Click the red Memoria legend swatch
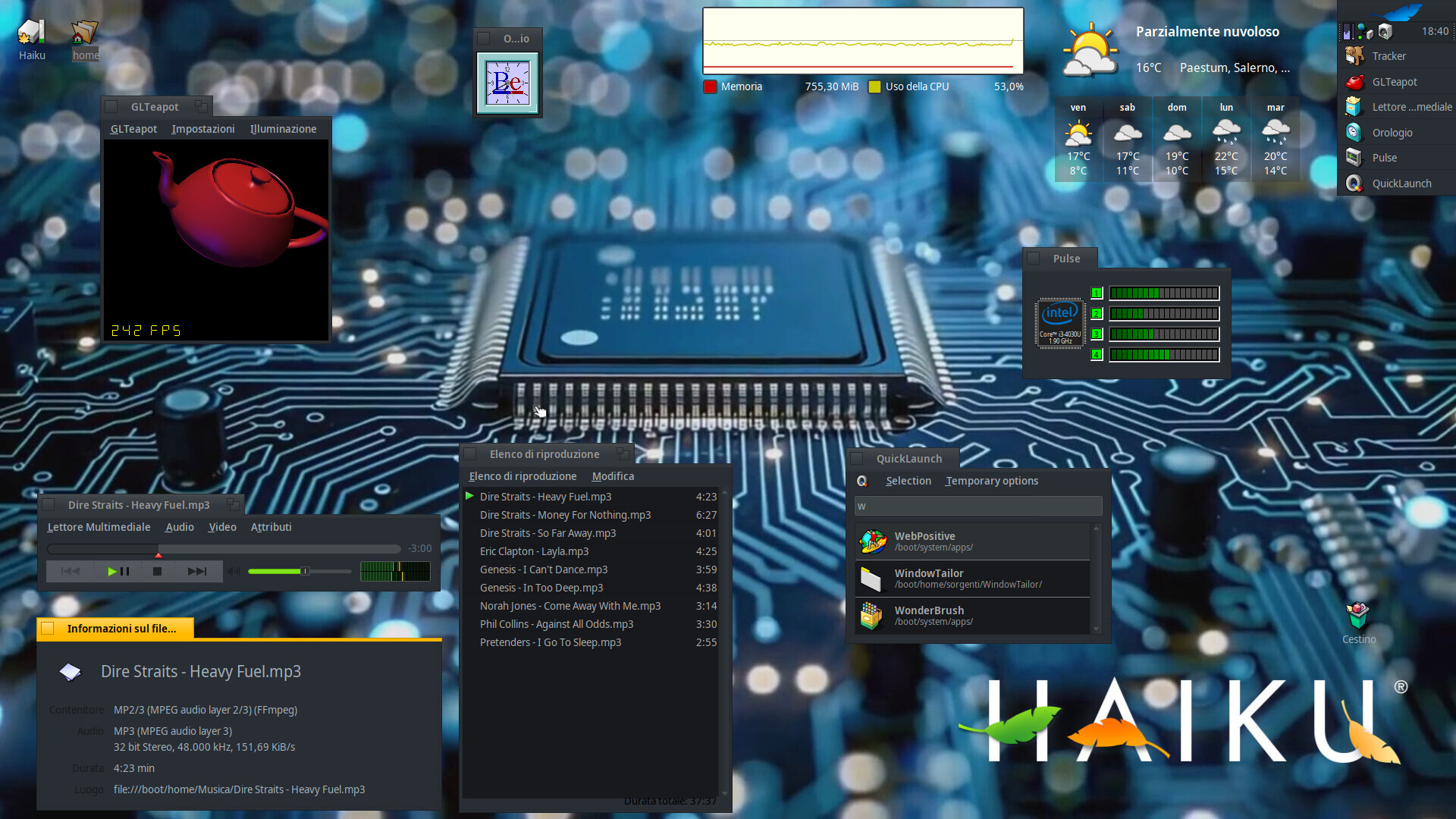The width and height of the screenshot is (1456, 819). pyautogui.click(x=710, y=86)
